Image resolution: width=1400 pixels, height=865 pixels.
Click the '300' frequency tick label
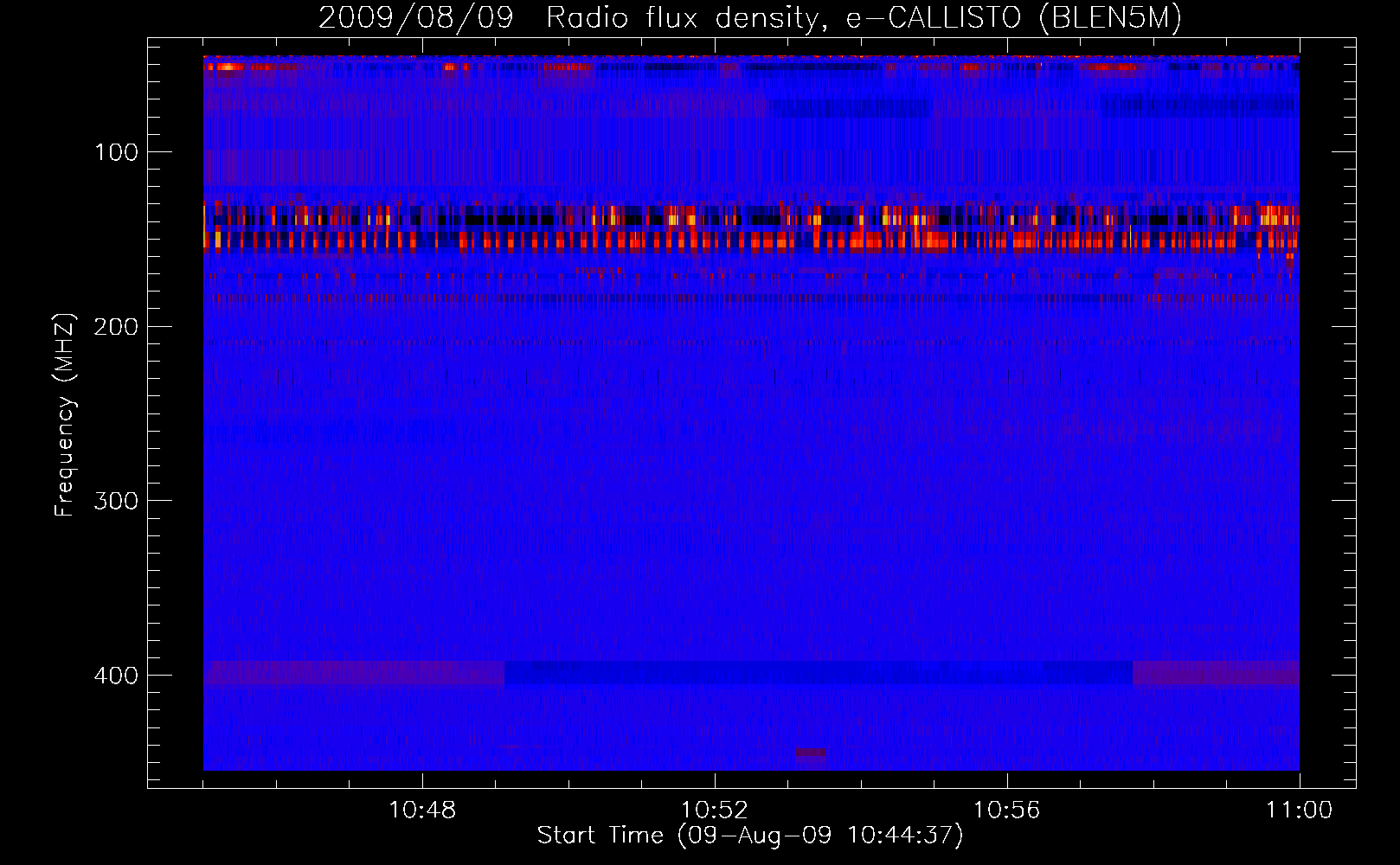point(116,502)
